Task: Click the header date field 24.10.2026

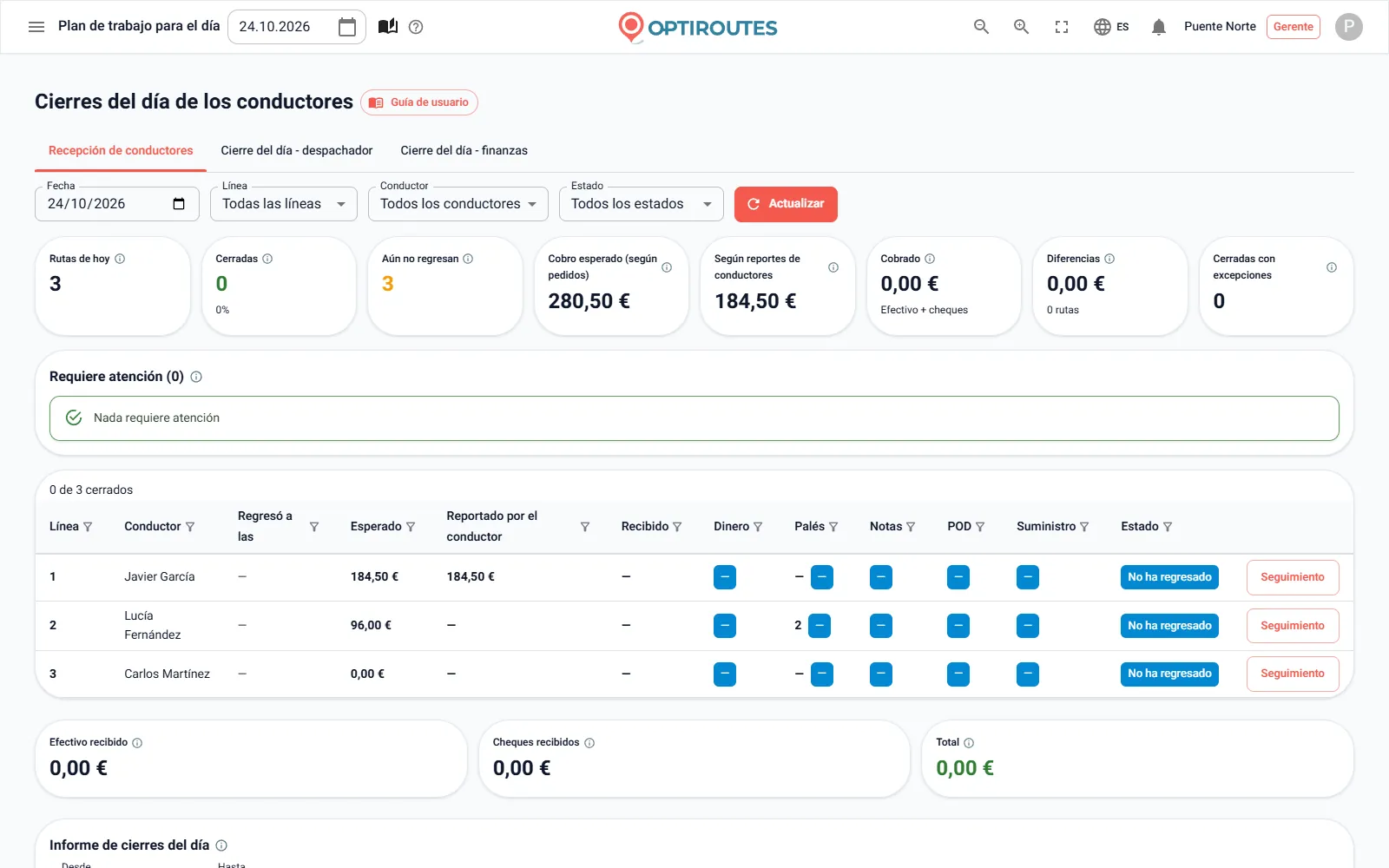Action: [297, 27]
